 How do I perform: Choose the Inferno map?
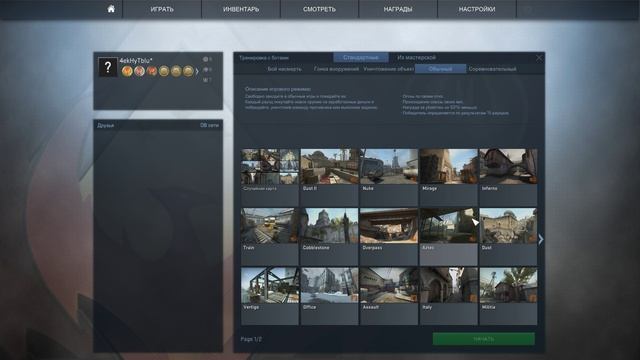[508, 178]
